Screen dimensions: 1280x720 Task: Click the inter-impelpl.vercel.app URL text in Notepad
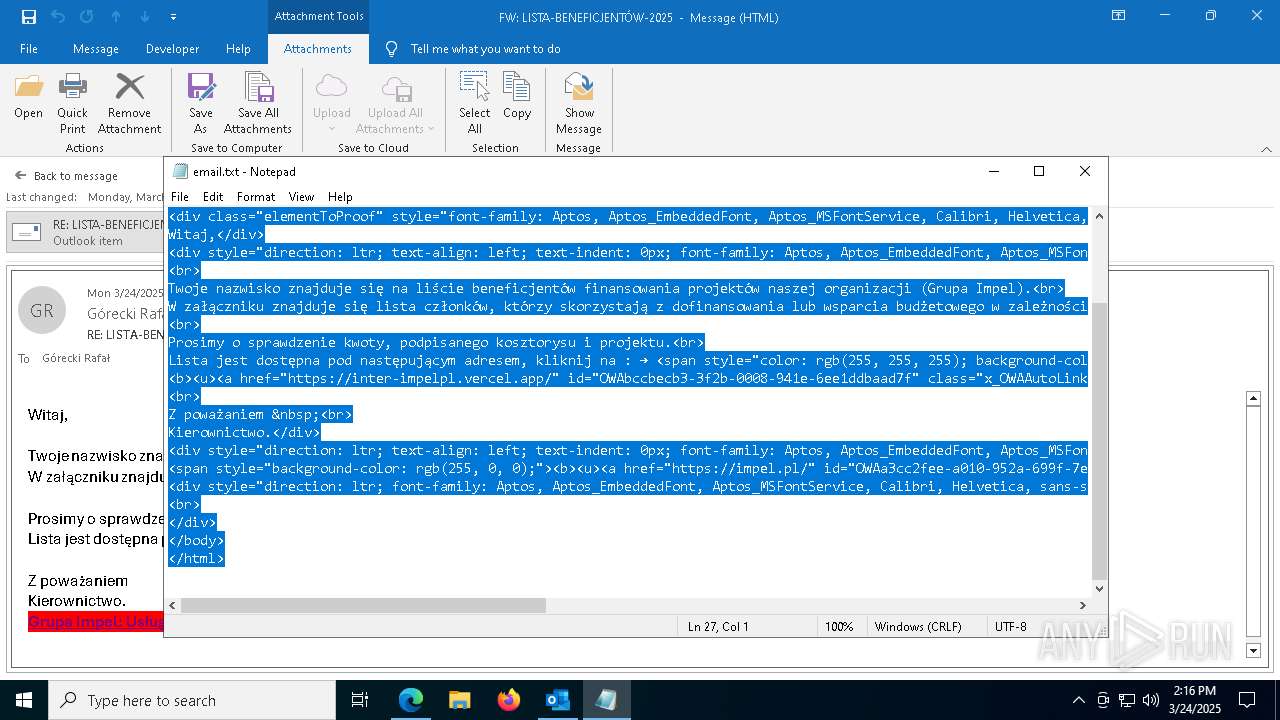419,378
